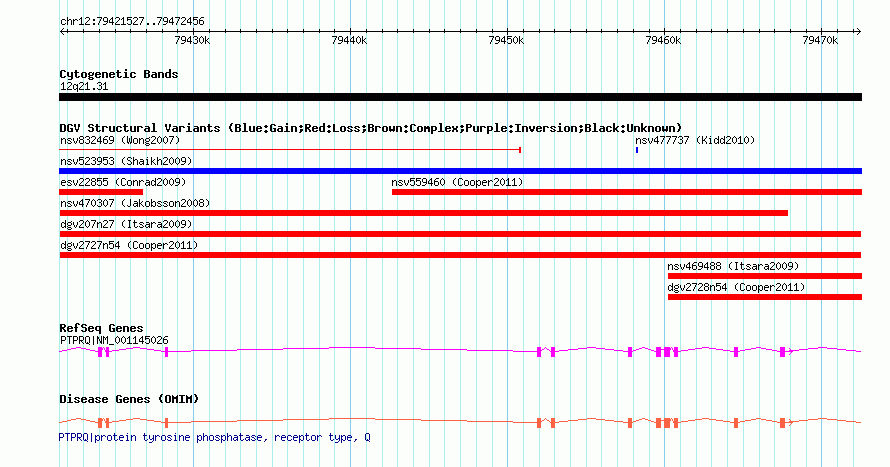The width and height of the screenshot is (890, 467).
Task: Click the Disease Genes (OMIM) track title
Action: coord(129,399)
